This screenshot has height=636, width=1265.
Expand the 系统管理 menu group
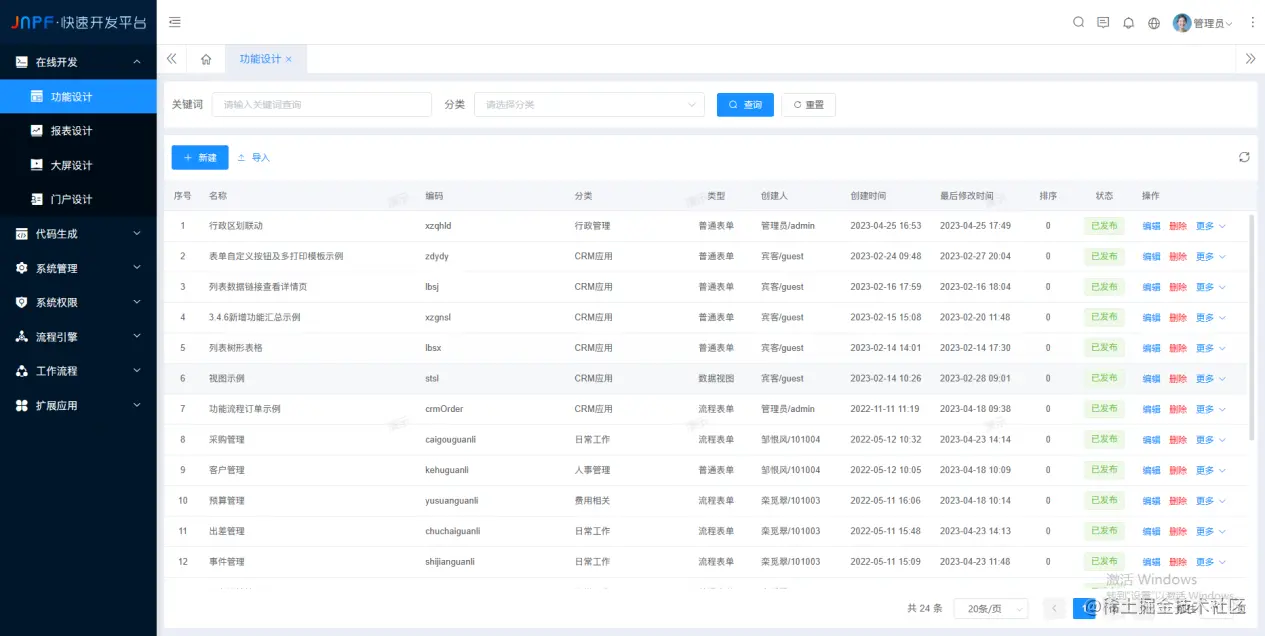tap(137, 268)
